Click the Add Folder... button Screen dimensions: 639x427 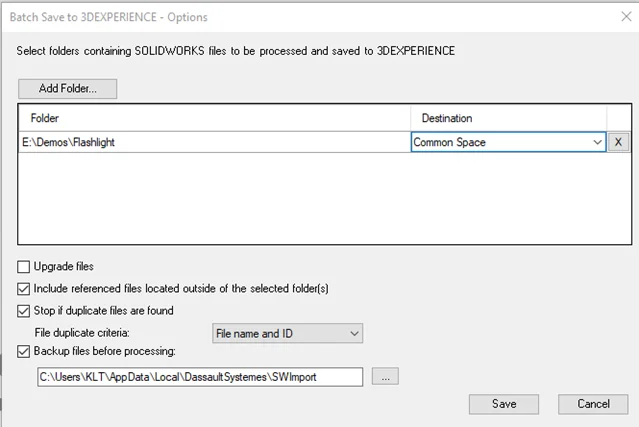click(x=67, y=89)
